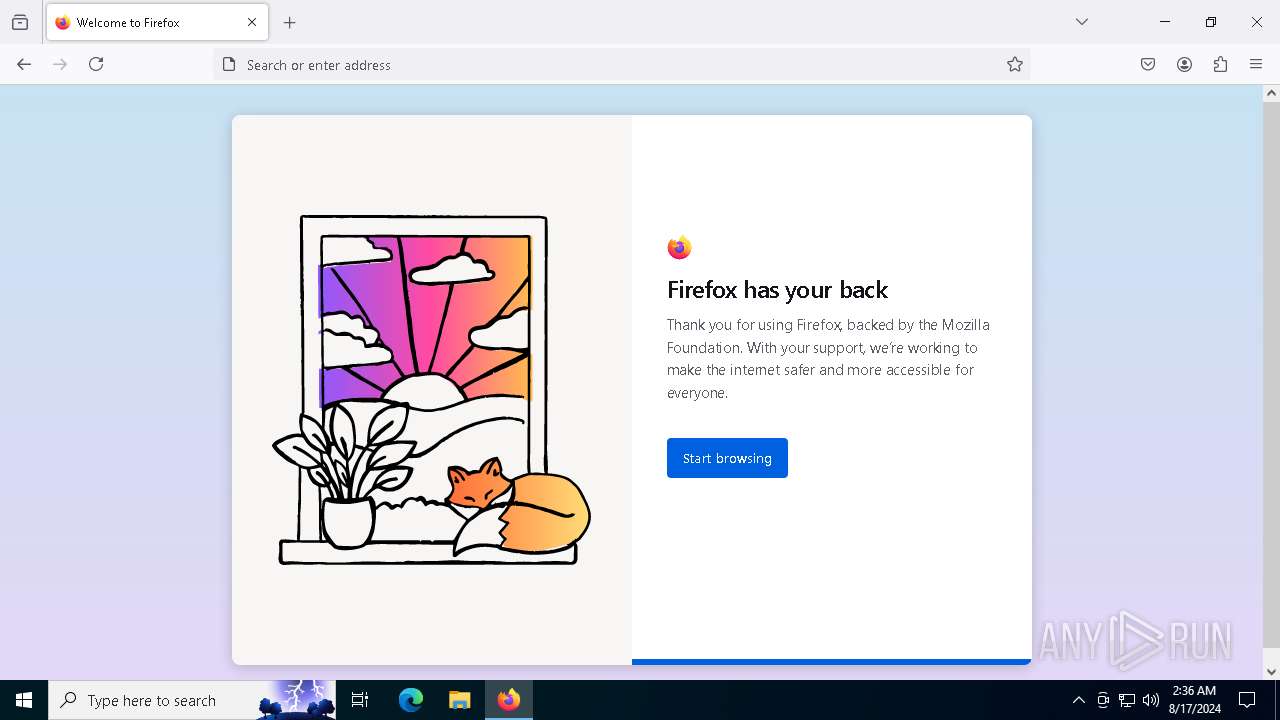Minimize the Firefox window
Viewport: 1280px width, 720px height.
pyautogui.click(x=1165, y=22)
